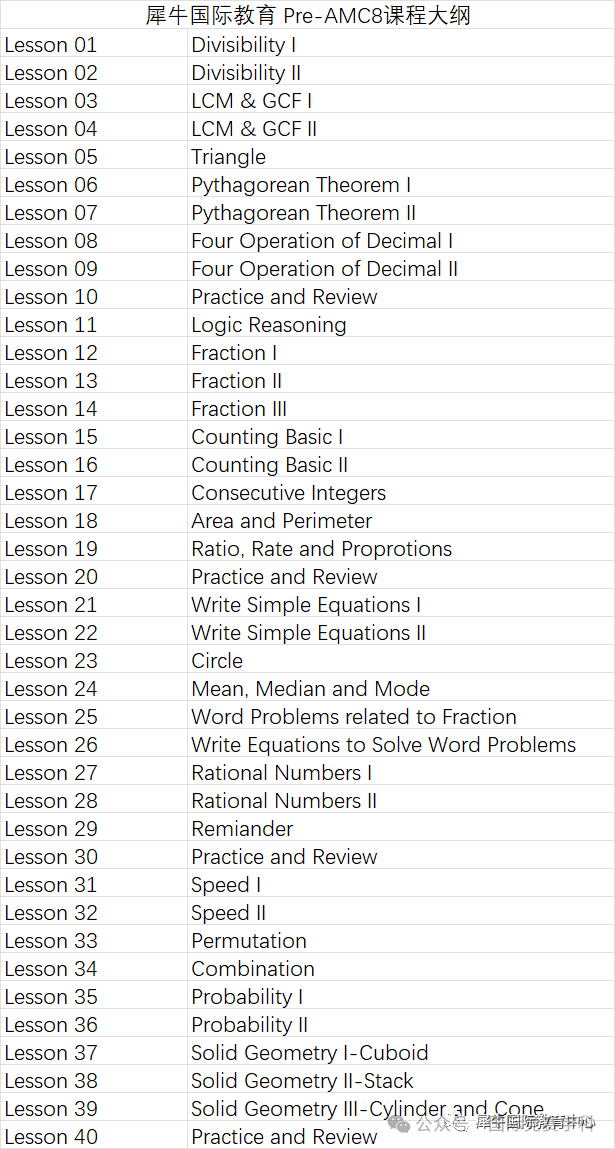Screen dimensions: 615x1149
Task: Click the Triangle topic cell
Action: pyautogui.click(x=400, y=157)
